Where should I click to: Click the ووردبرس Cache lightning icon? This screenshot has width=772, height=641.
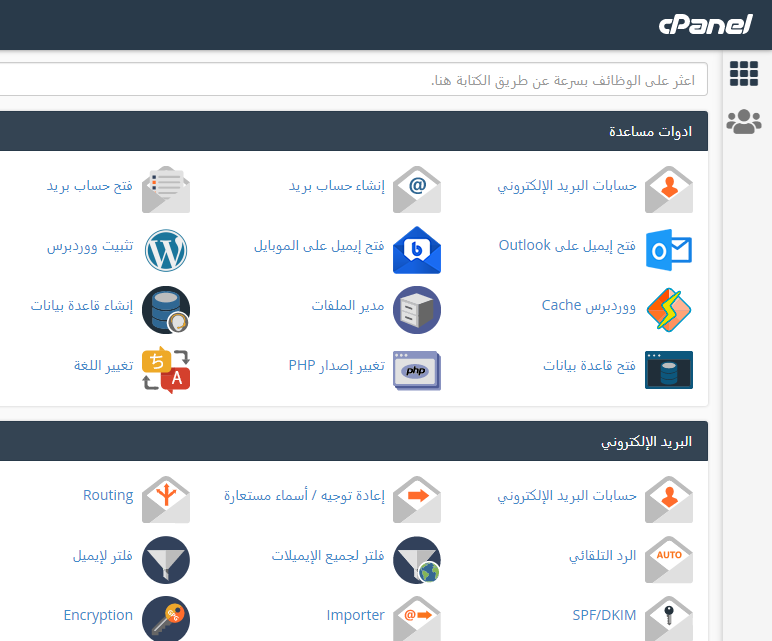[669, 310]
